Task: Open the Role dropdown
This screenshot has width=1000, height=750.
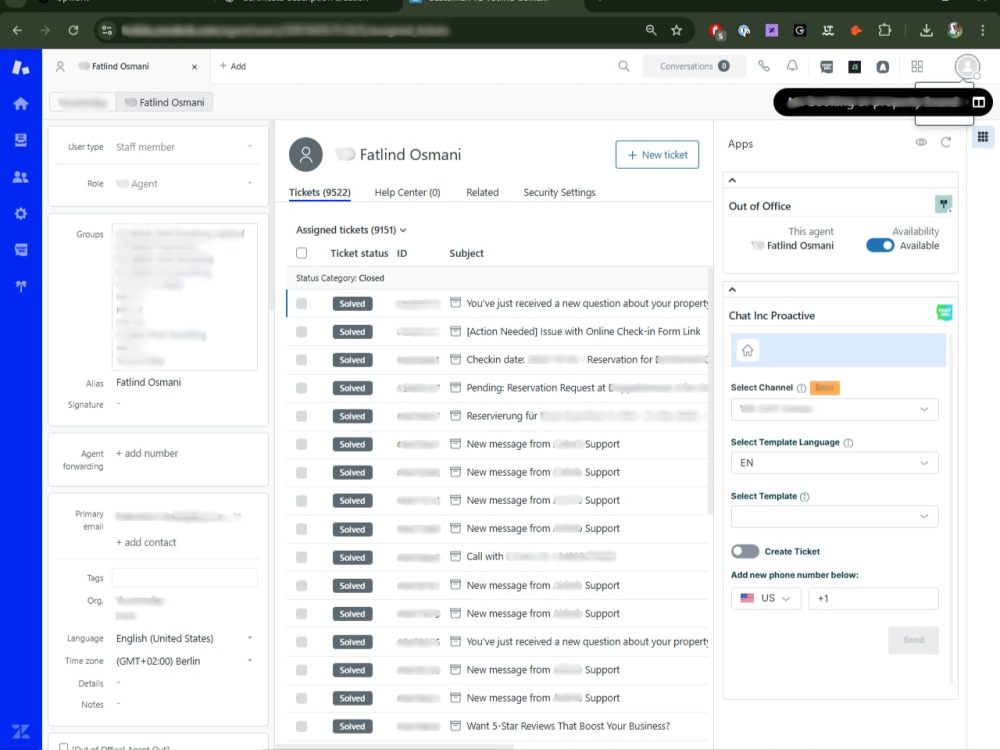Action: click(x=185, y=184)
